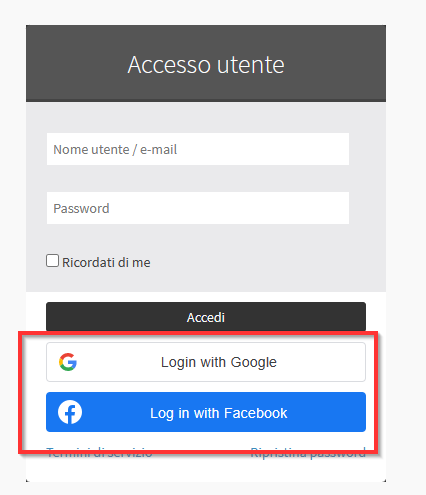Focus the Password input field
Screen dimensions: 426x495
pos(198,208)
